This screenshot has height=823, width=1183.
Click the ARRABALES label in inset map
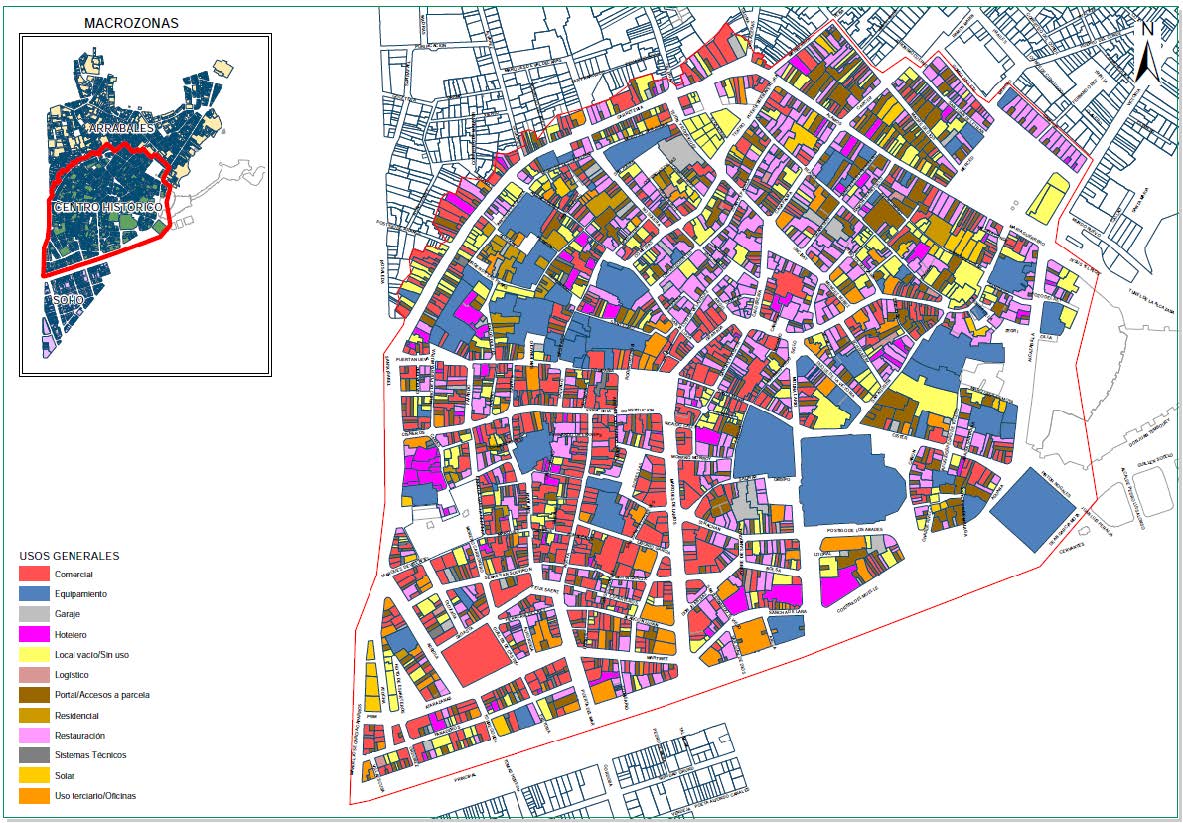click(x=120, y=130)
